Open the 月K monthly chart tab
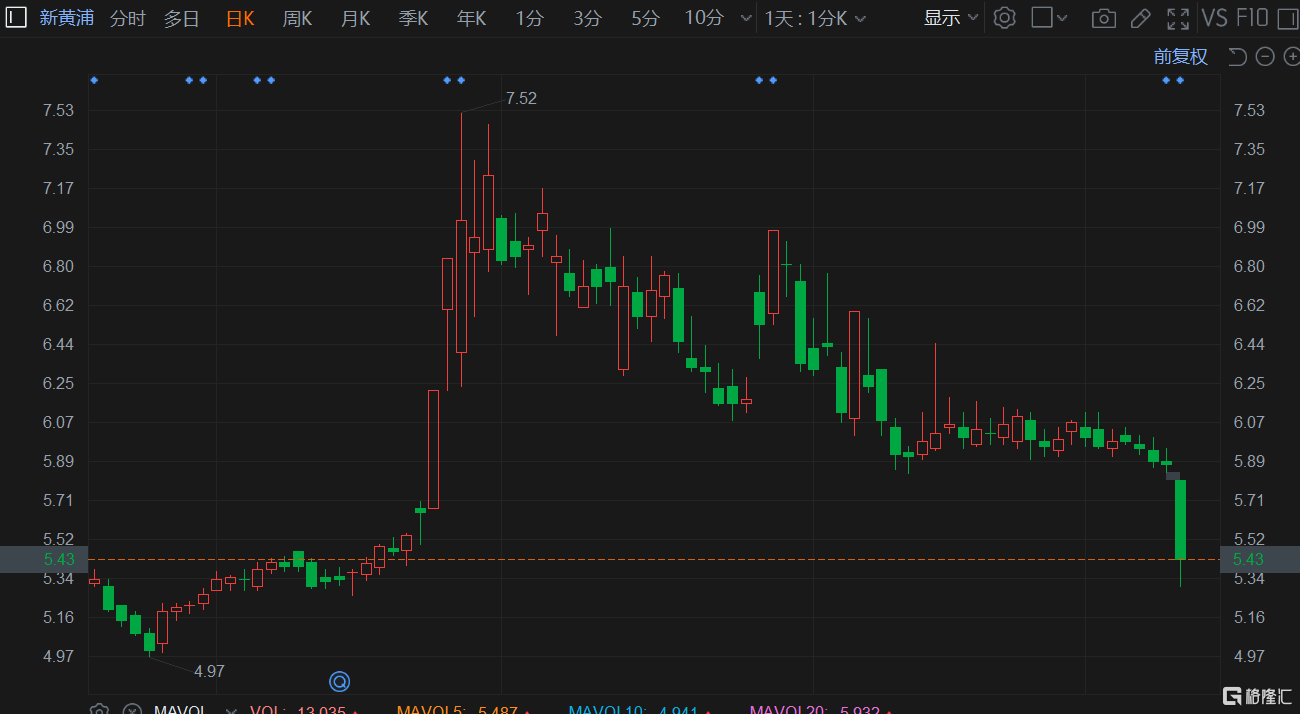 click(355, 18)
